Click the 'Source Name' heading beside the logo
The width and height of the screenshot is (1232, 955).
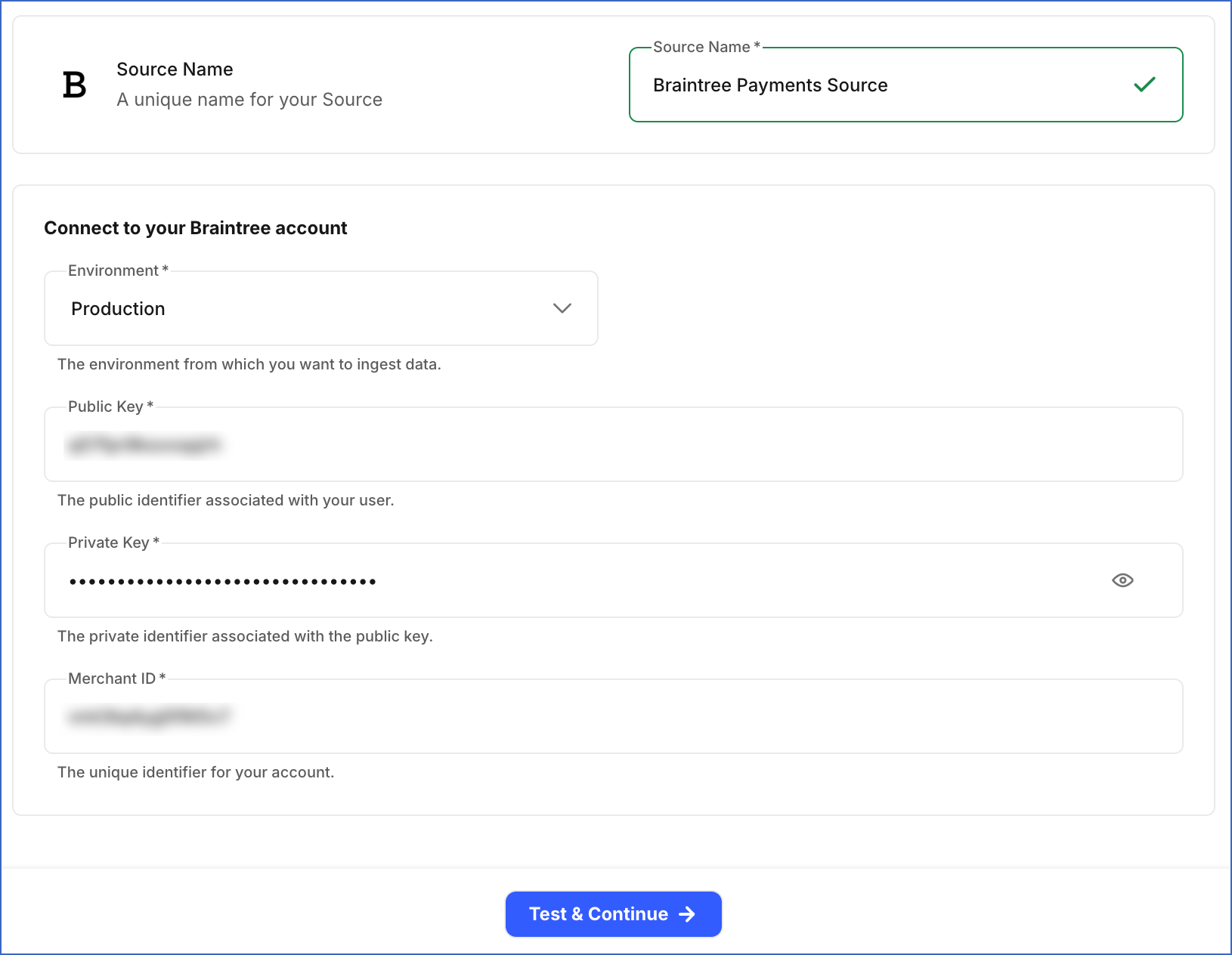click(175, 70)
